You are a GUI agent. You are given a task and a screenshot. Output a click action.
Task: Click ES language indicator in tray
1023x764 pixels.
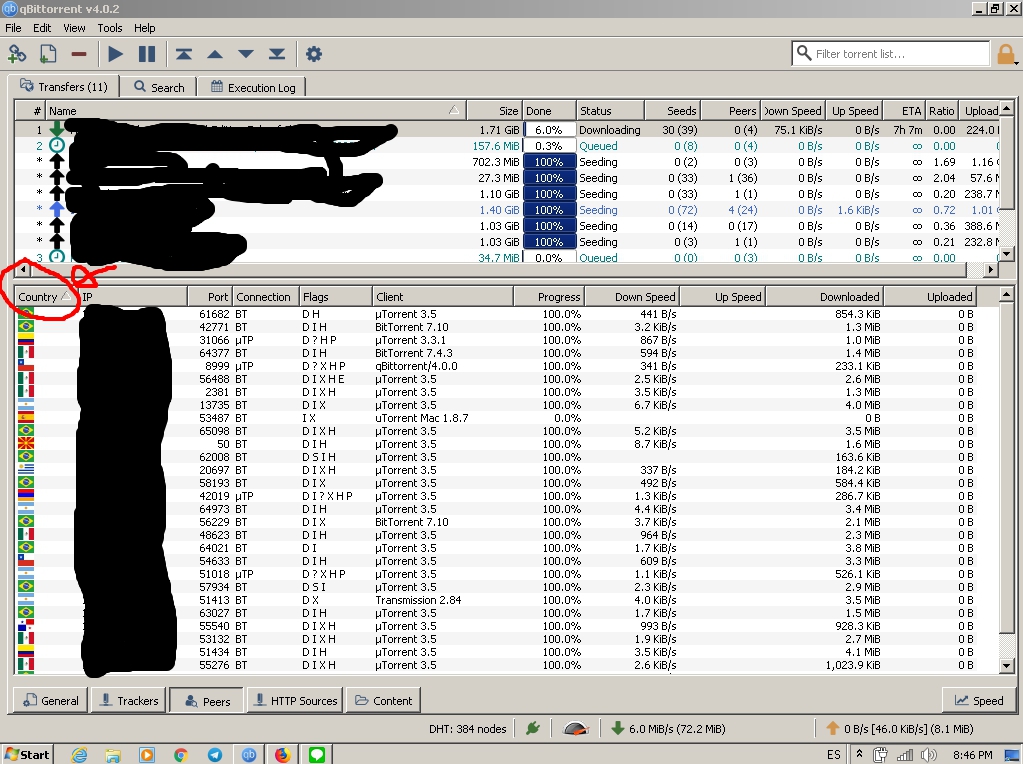833,754
